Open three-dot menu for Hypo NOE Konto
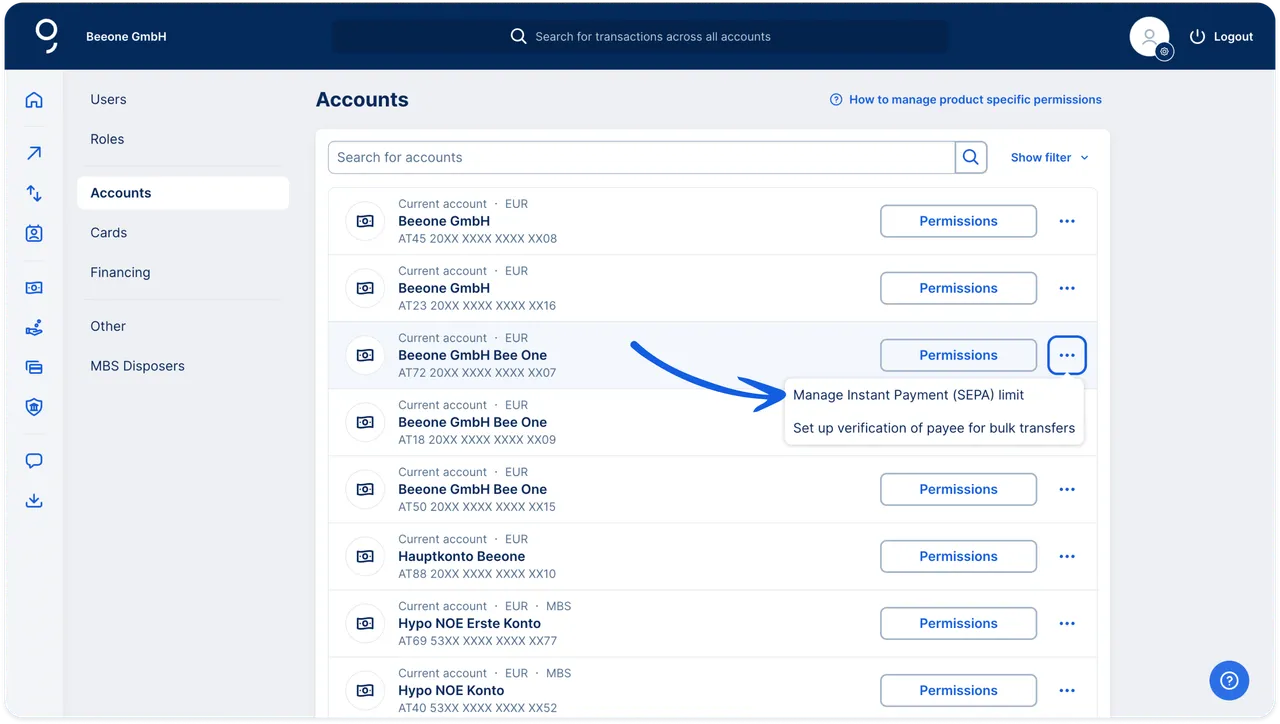Screen dimensions: 1280x724 (x=1067, y=690)
